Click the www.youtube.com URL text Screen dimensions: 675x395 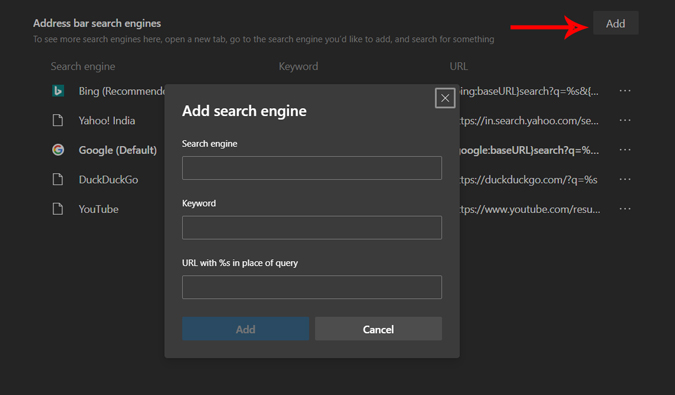pyautogui.click(x=530, y=210)
